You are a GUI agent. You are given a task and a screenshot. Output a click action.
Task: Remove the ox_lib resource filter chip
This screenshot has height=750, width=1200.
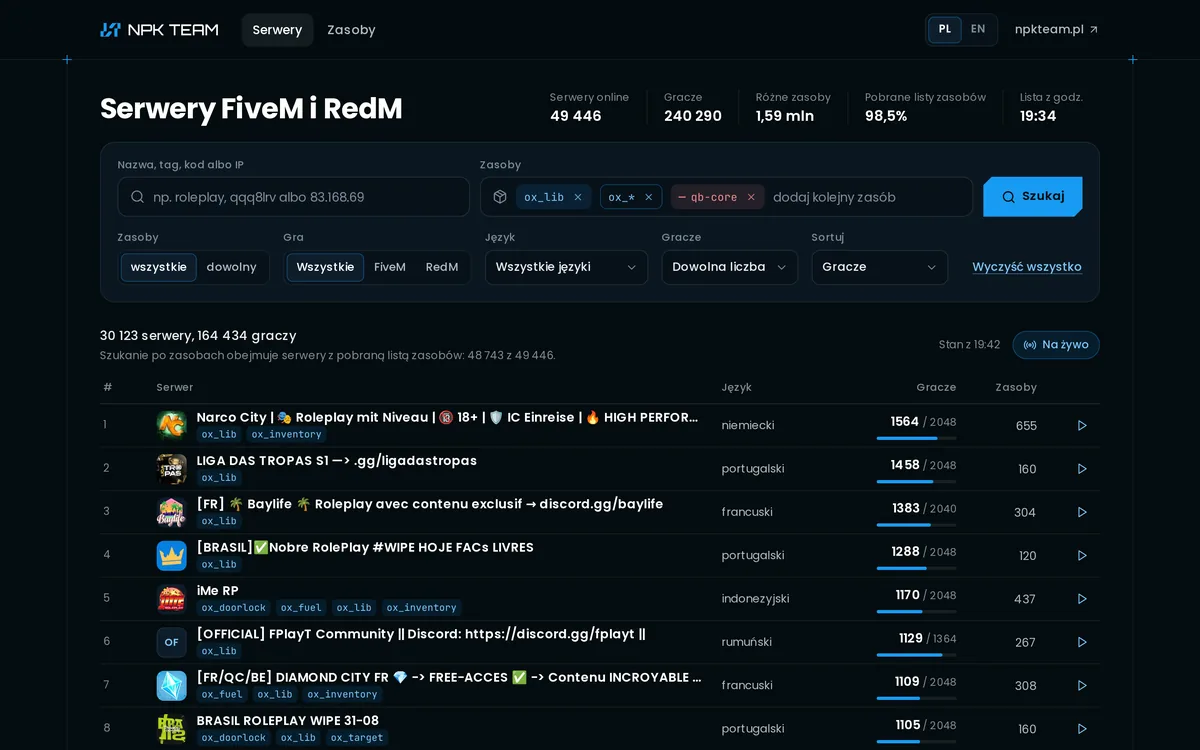(x=577, y=197)
